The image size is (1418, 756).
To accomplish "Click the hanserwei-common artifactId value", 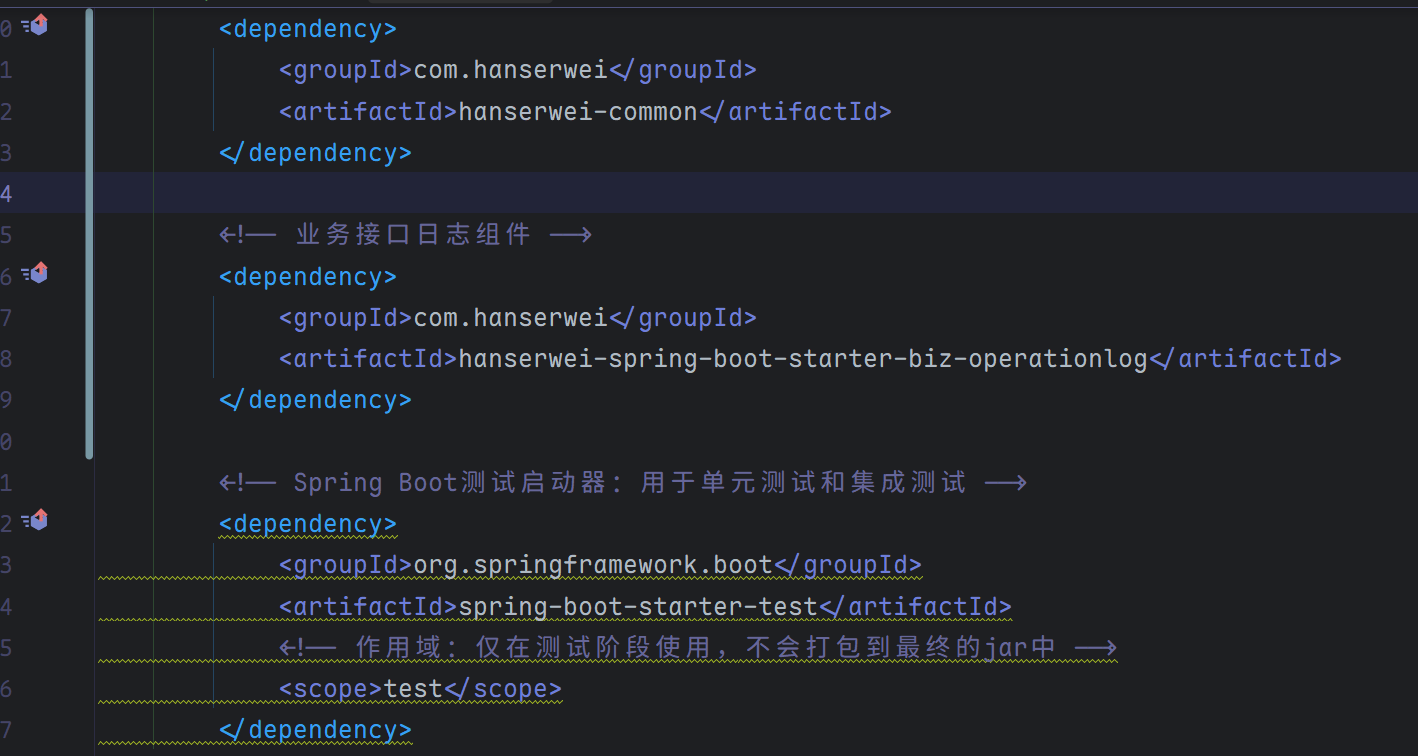I will click(x=578, y=111).
